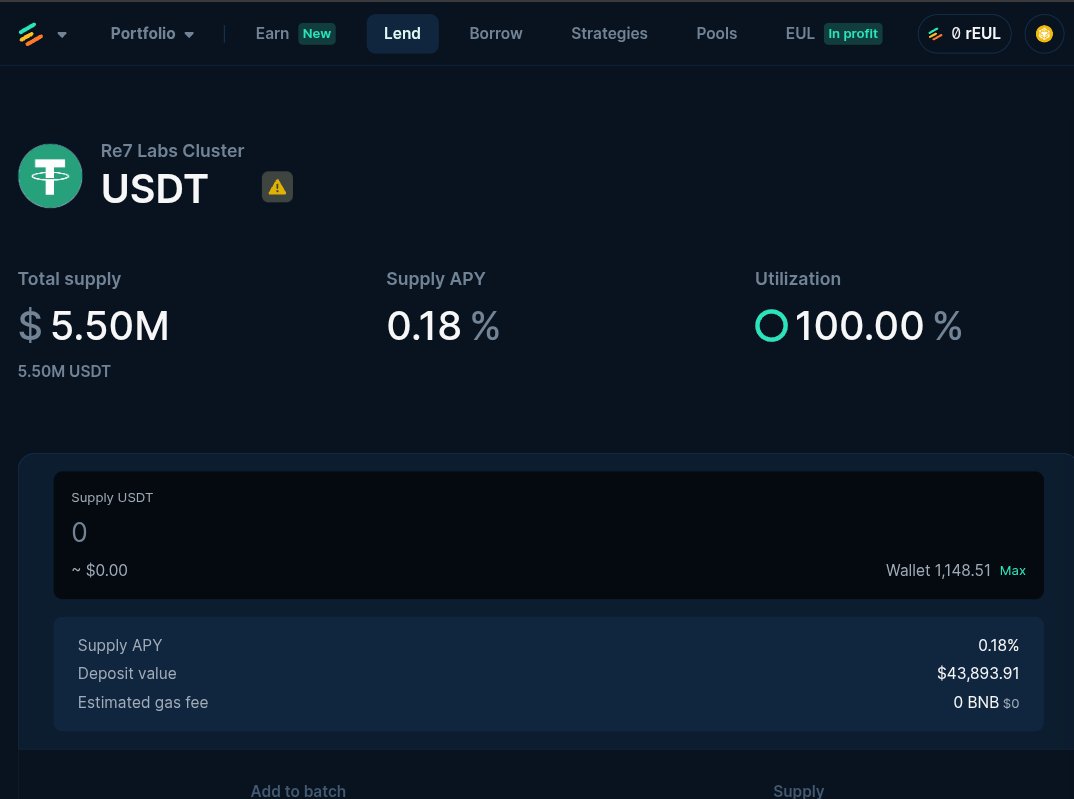Viewport: 1074px width, 799px height.
Task: Open the Strategies tab
Action: tap(609, 34)
